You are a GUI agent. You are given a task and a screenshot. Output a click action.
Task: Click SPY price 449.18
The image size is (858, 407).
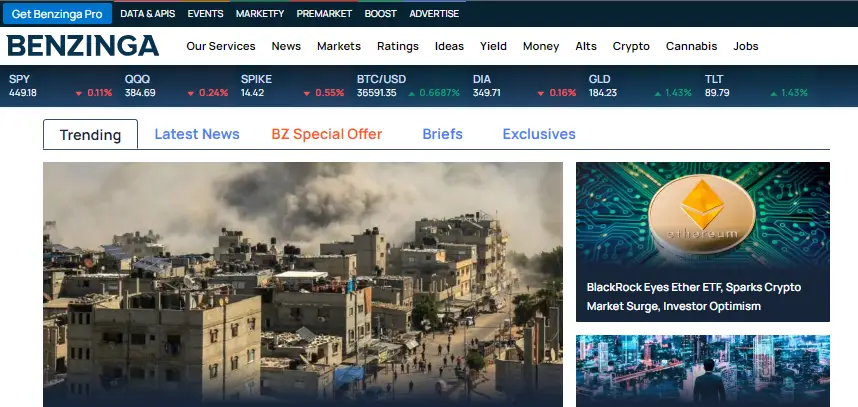[x=22, y=93]
